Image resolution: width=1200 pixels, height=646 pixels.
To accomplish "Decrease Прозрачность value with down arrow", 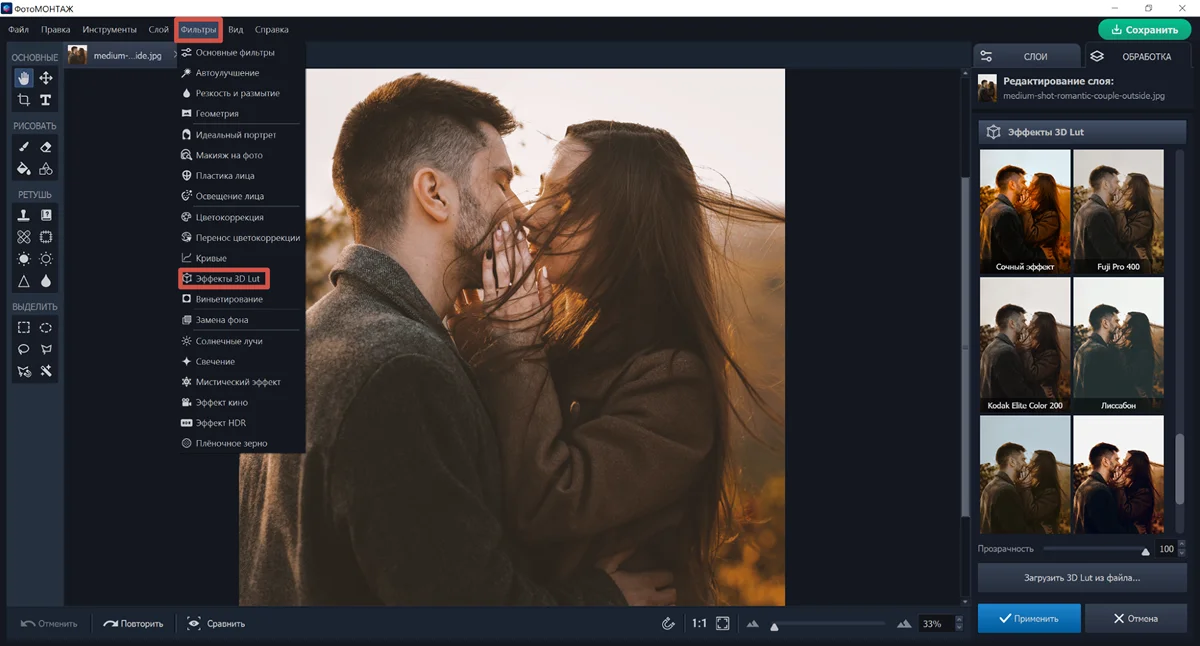I will point(1183,553).
